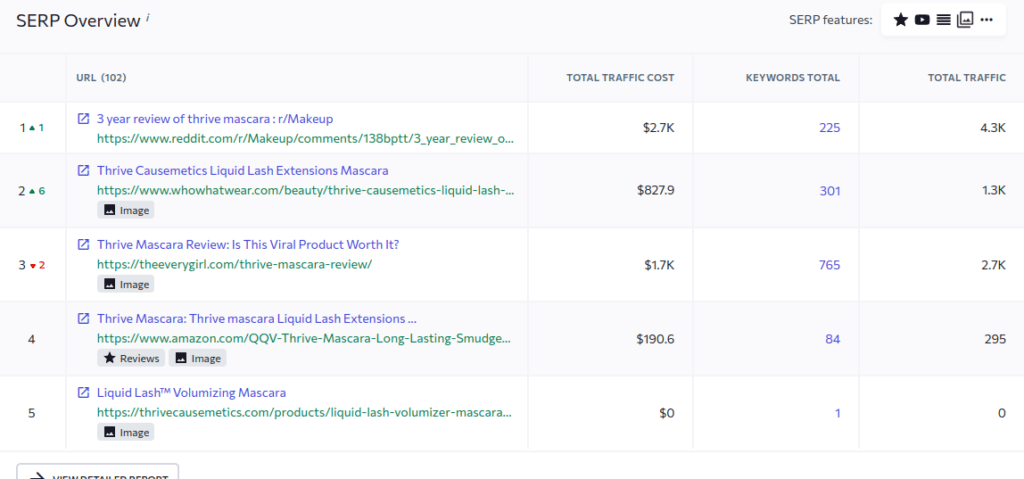Open keywords total 1 for thrivecausemetics

(837, 413)
